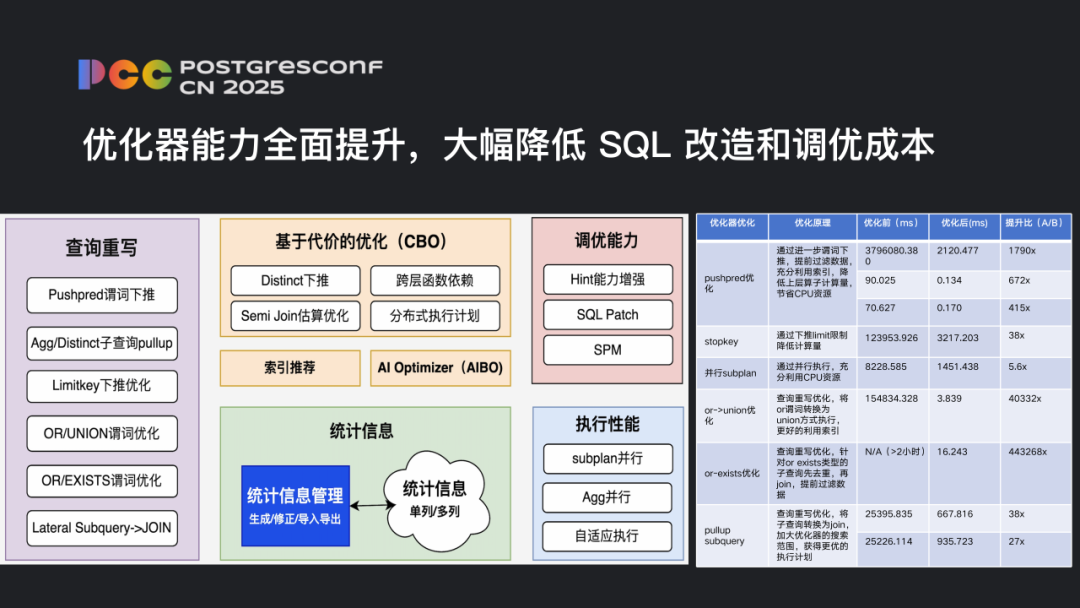This screenshot has height=608, width=1080.
Task: Click the 查询重写 heading
Action: click(101, 248)
